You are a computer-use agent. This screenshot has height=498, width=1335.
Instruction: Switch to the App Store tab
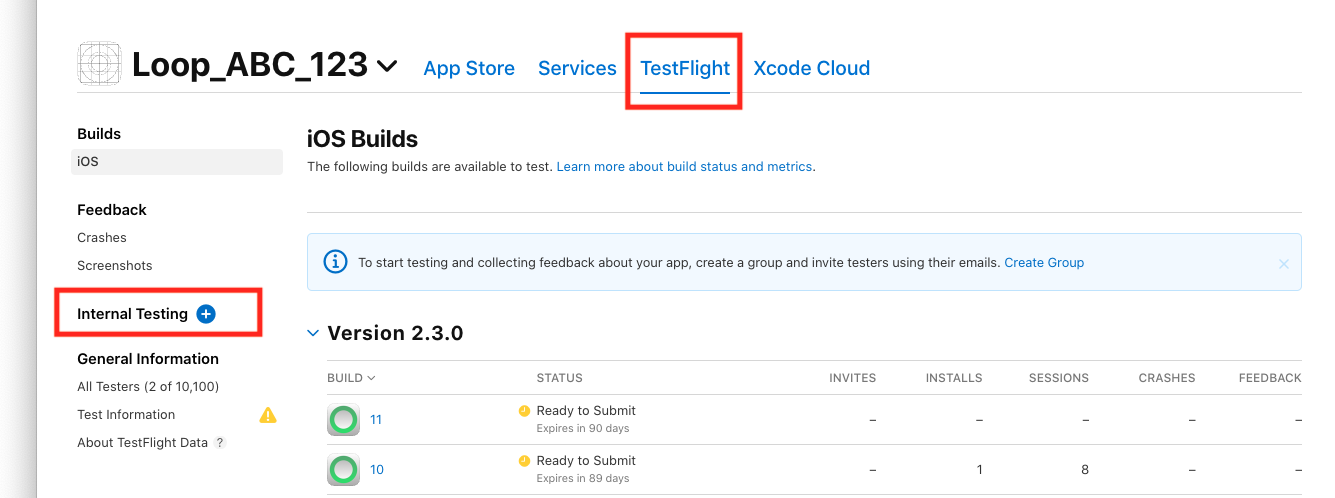[x=469, y=68]
